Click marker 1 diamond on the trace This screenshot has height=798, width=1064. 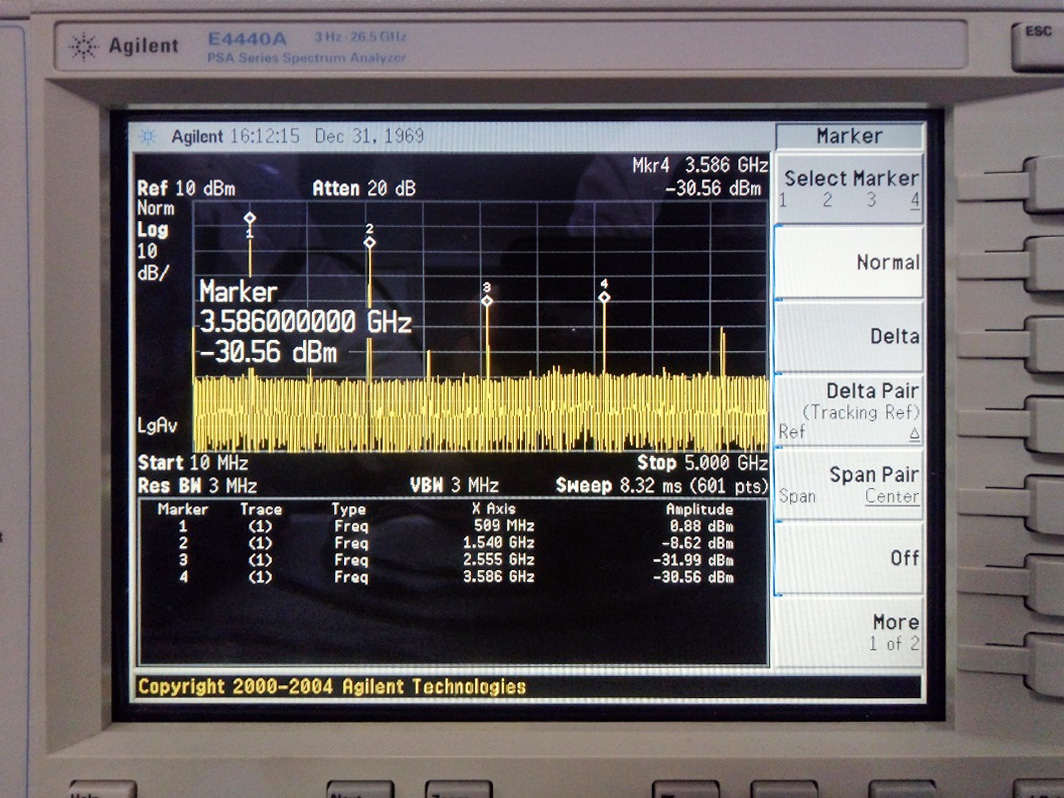pos(250,218)
